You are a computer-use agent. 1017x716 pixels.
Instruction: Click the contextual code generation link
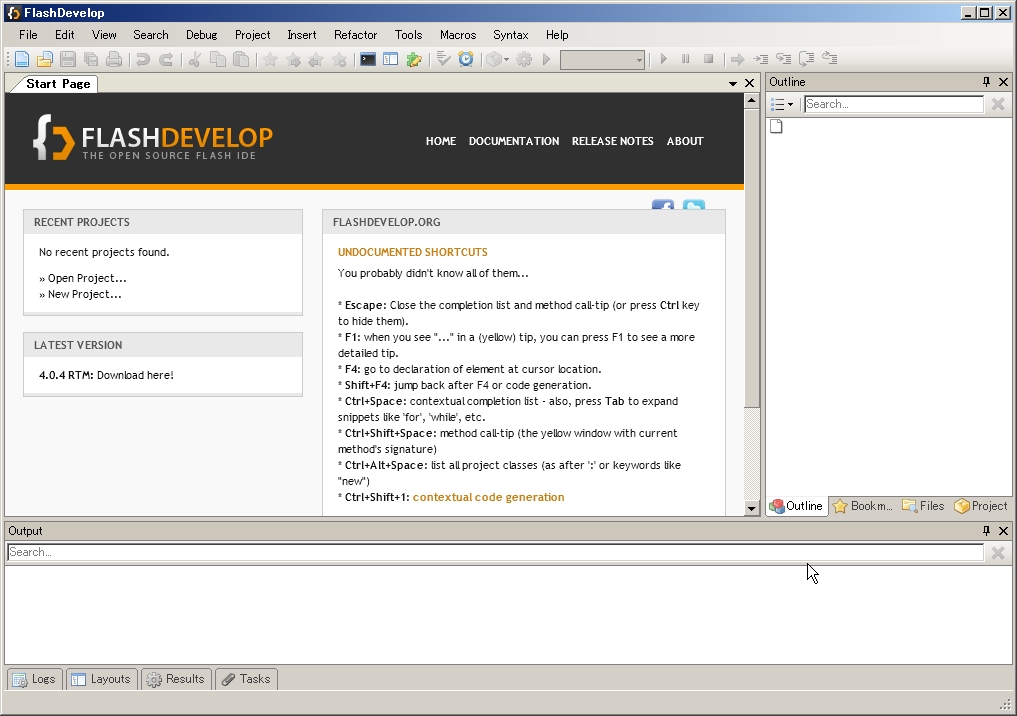(x=488, y=497)
